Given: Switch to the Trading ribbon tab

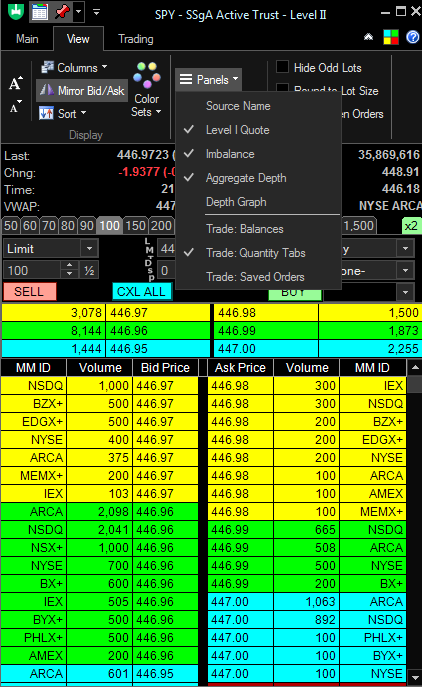Looking at the screenshot, I should (136, 39).
